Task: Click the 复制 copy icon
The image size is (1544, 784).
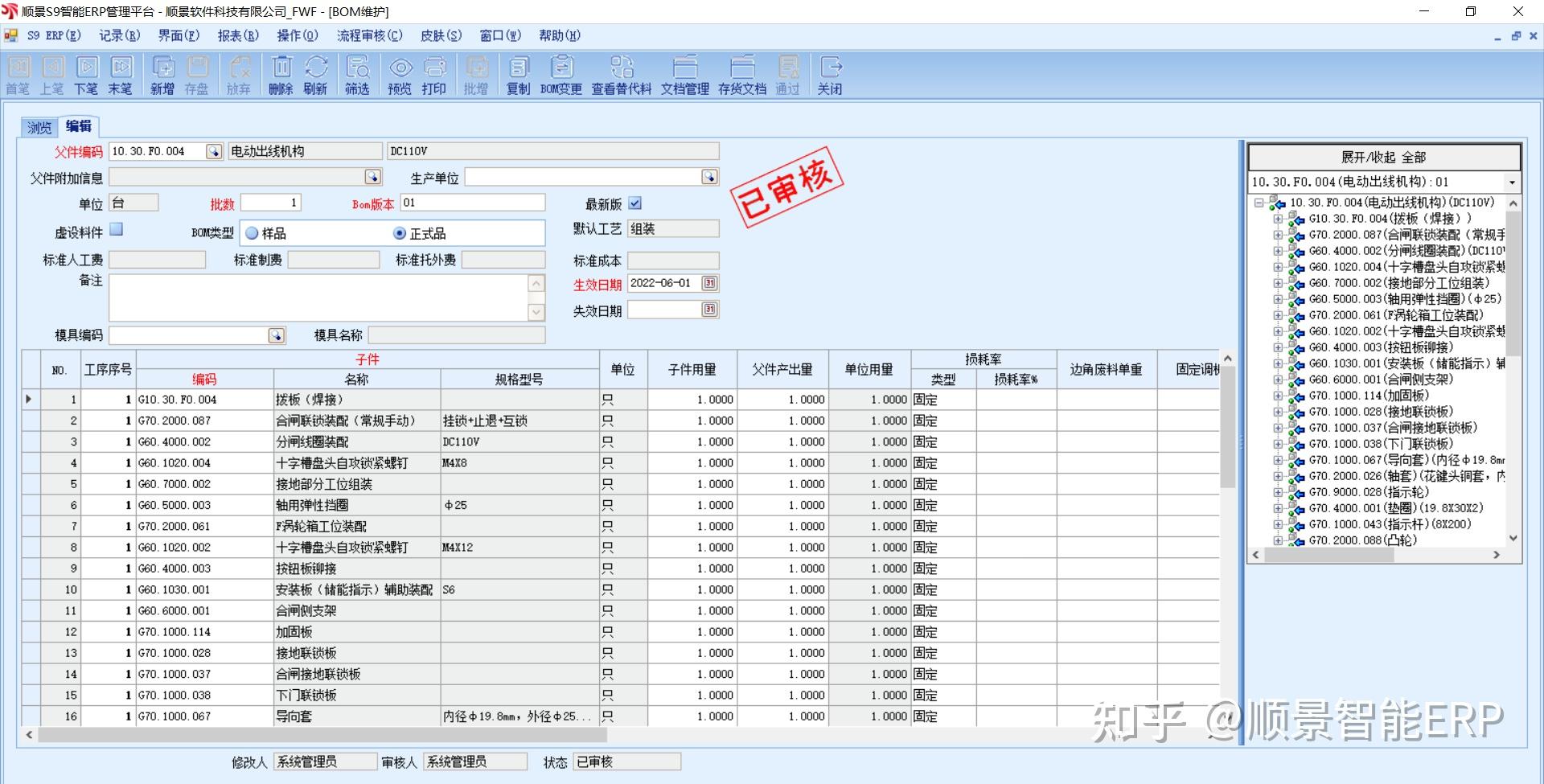Action: [519, 74]
